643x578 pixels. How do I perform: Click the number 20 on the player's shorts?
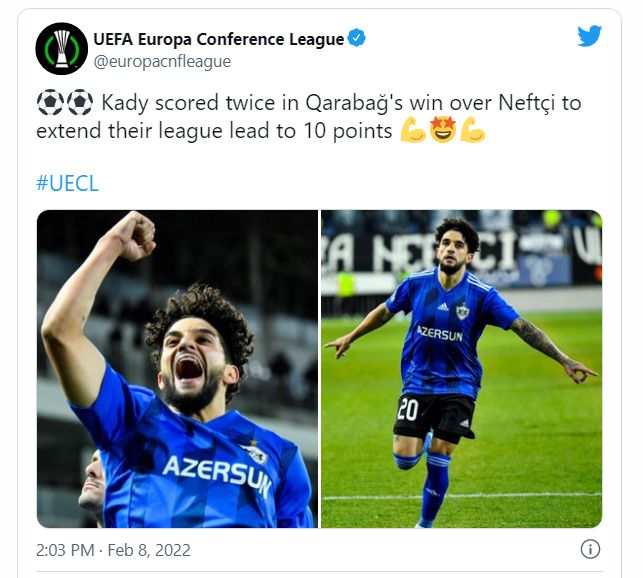(408, 409)
